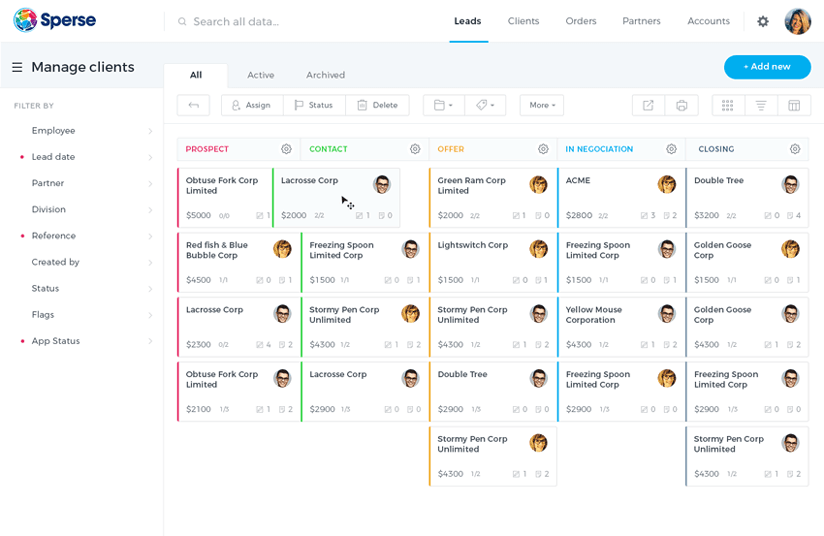The width and height of the screenshot is (824, 536).
Task: Click the Assign button
Action: tap(252, 105)
